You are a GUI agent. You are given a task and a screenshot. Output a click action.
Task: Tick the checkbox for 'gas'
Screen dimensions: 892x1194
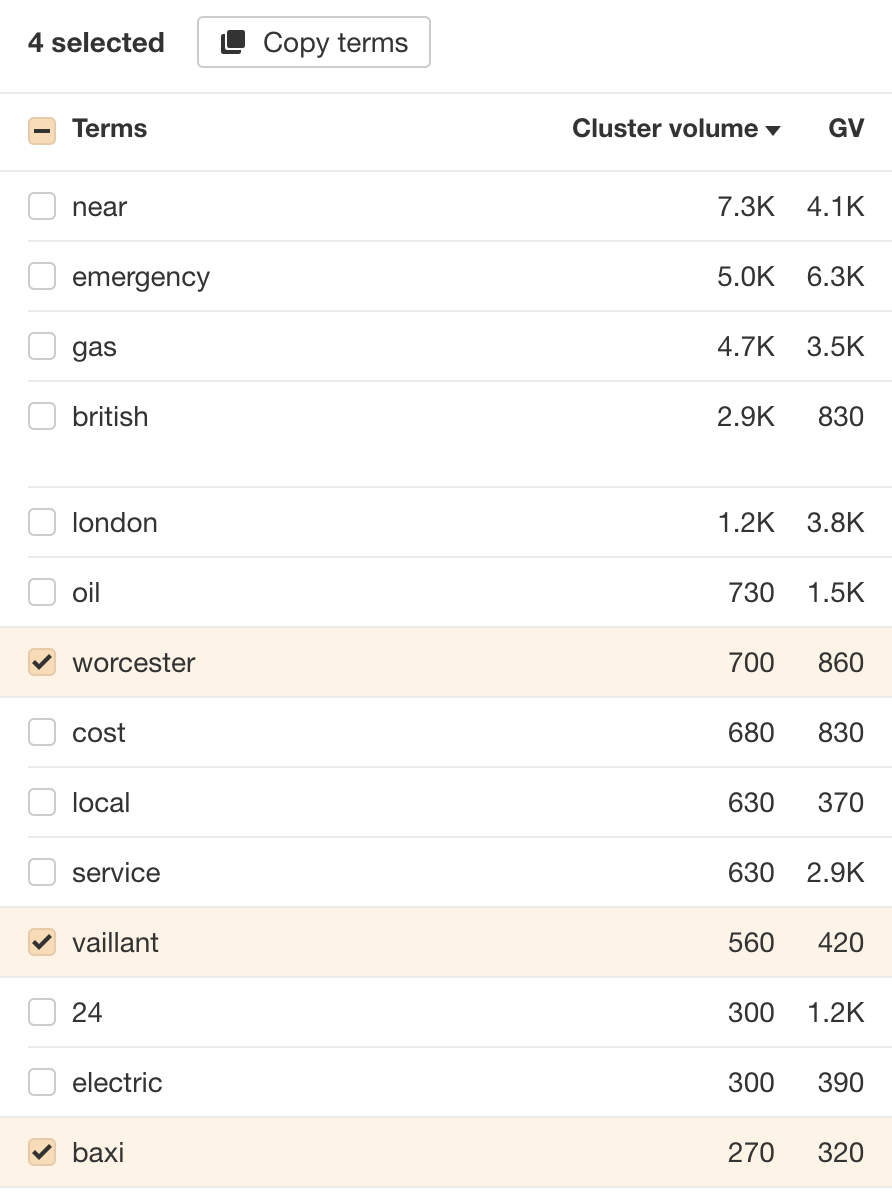click(42, 347)
